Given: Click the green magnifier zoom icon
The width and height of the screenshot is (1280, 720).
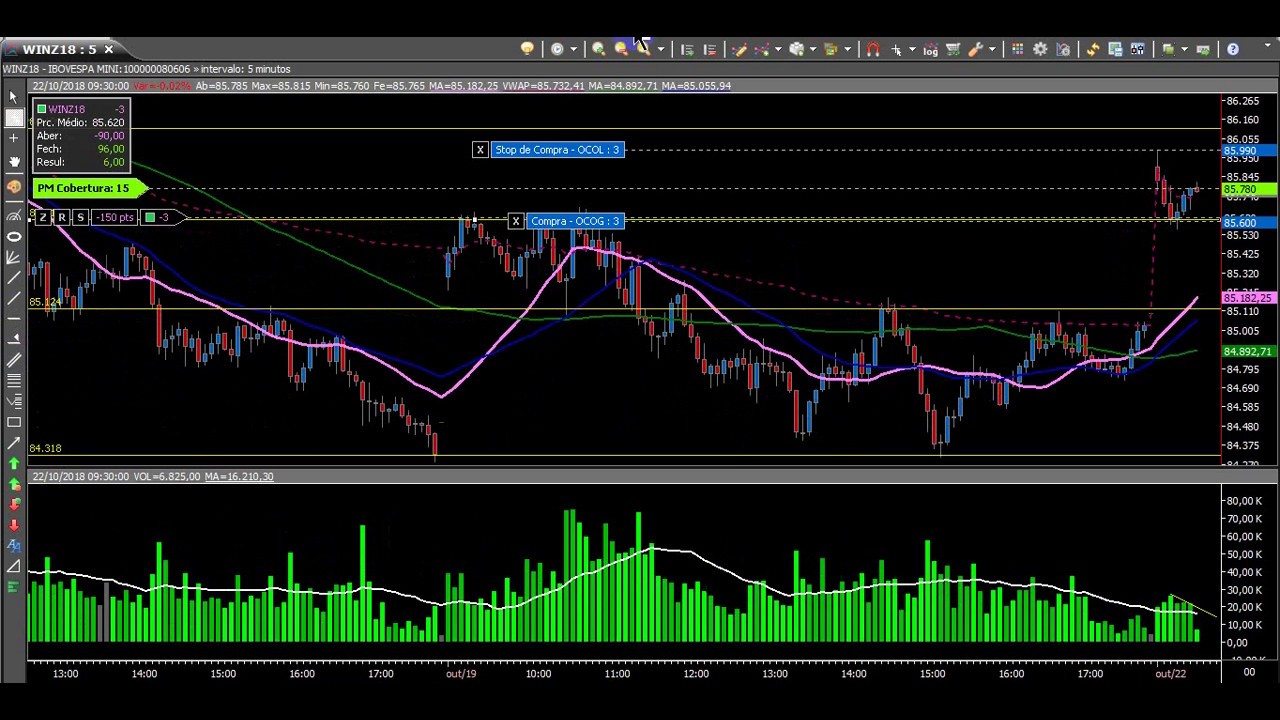Looking at the screenshot, I should point(598,49).
